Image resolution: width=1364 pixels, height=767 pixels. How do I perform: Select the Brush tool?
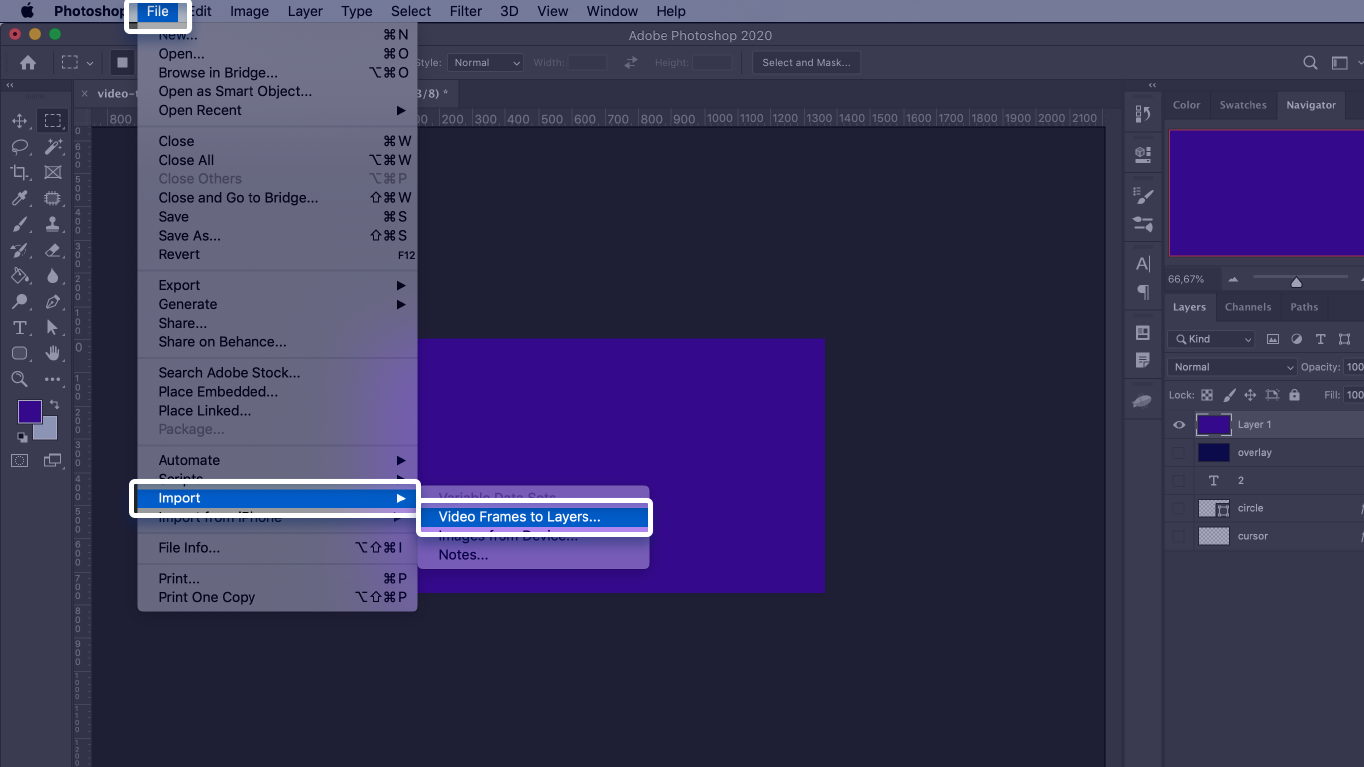pyautogui.click(x=19, y=224)
